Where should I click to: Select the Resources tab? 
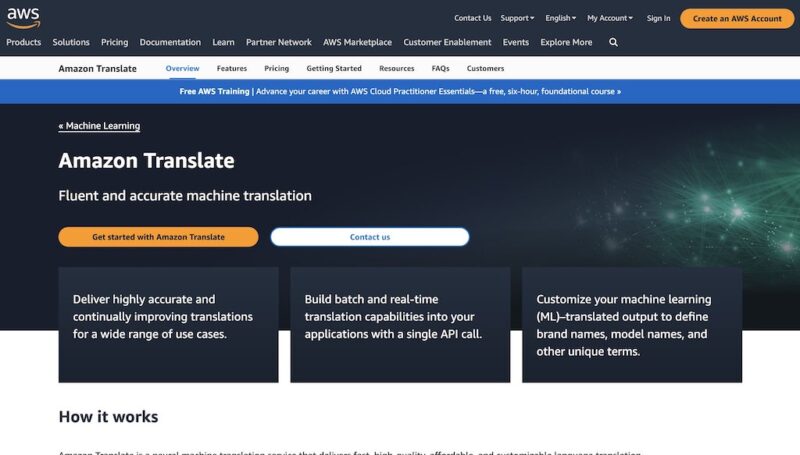tap(396, 68)
